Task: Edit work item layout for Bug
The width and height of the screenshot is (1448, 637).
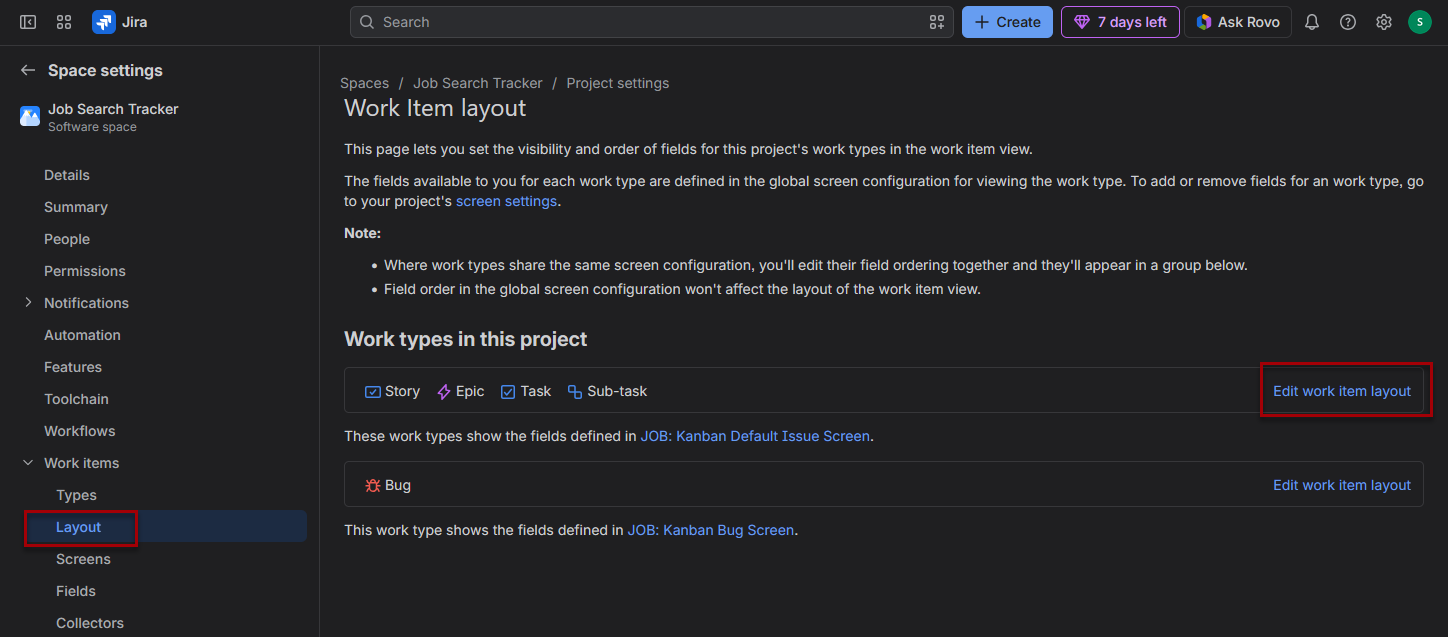Action: pos(1342,485)
